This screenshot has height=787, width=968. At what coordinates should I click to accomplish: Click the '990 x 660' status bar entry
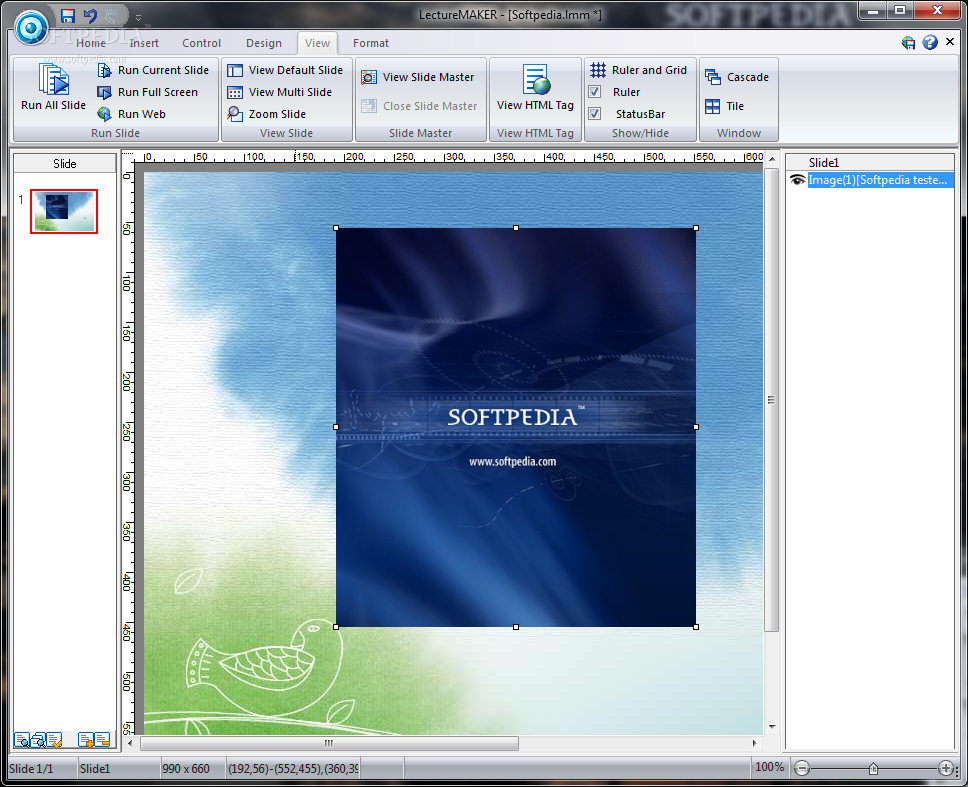point(186,769)
